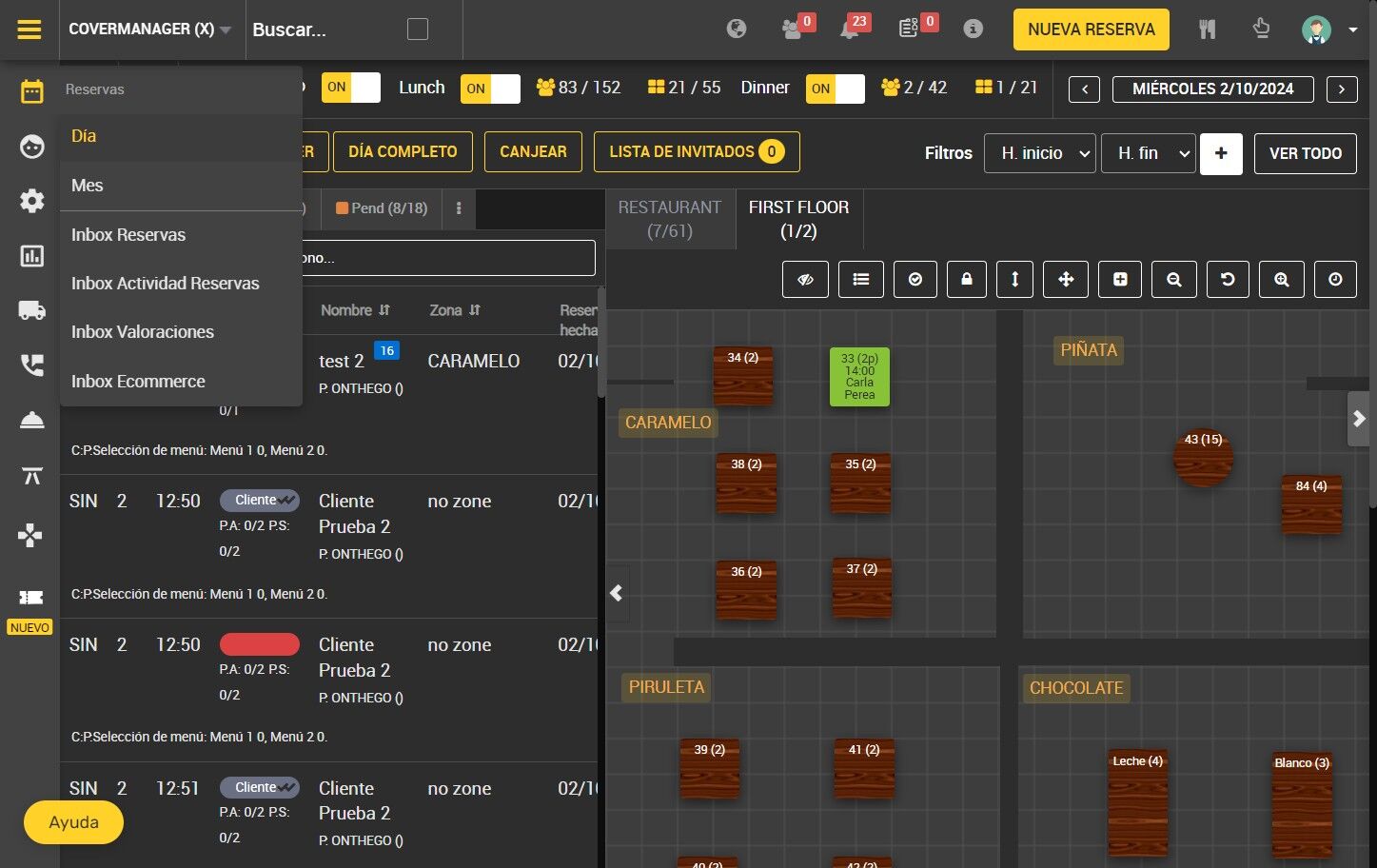This screenshot has width=1377, height=868.
Task: Click the zoom in magnifier icon
Action: (x=1281, y=279)
